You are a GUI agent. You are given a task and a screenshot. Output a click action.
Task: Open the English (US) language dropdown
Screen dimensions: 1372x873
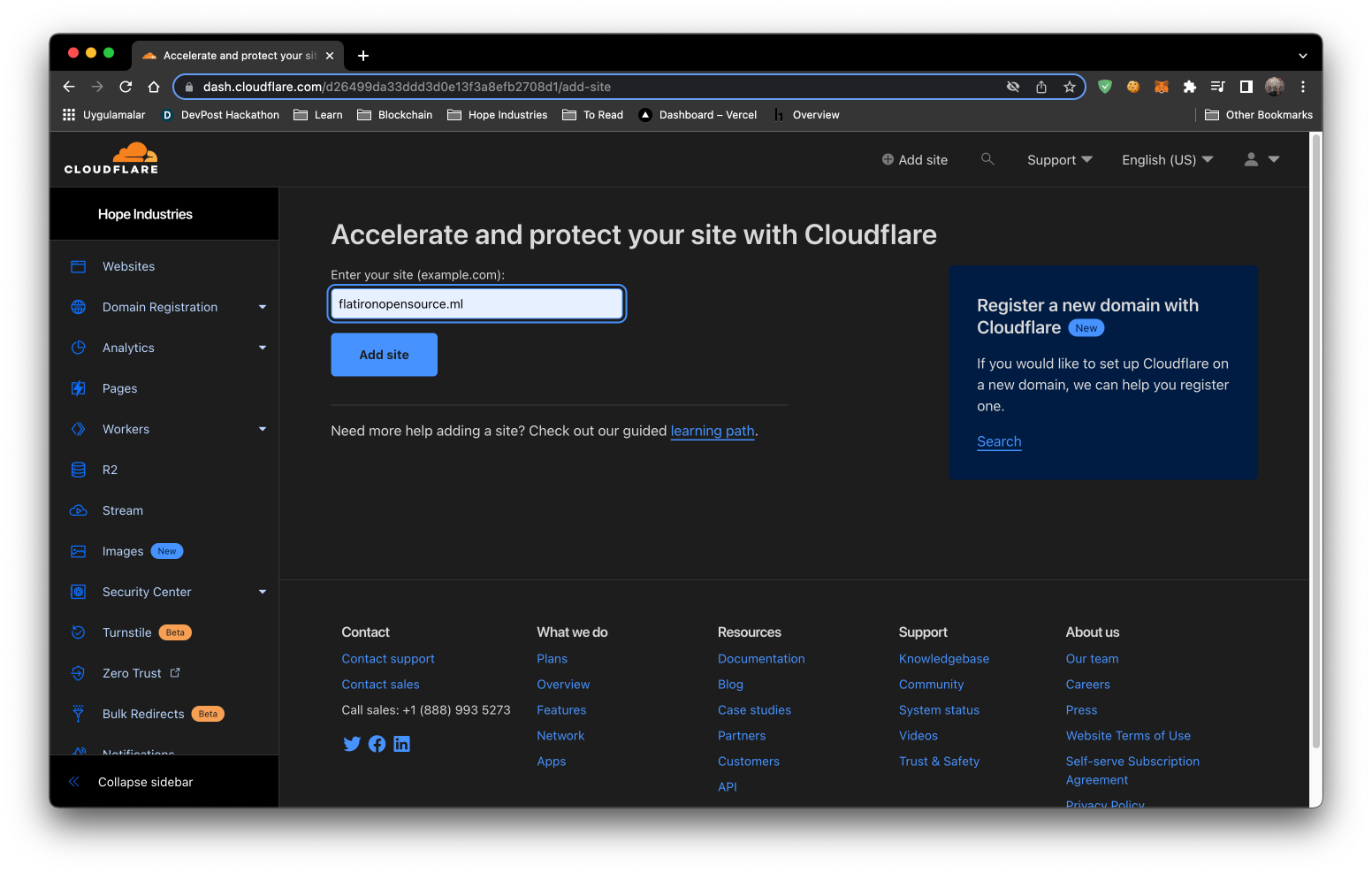(x=1166, y=159)
